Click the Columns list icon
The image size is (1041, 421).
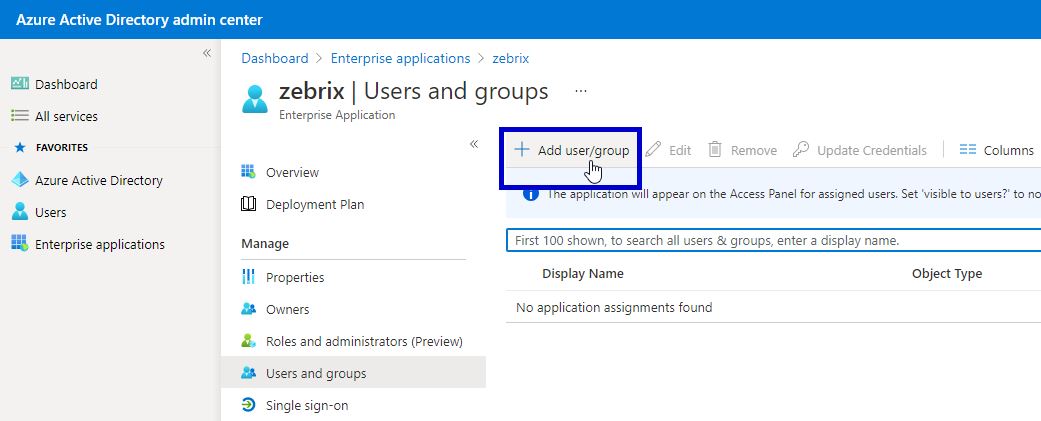pos(967,150)
